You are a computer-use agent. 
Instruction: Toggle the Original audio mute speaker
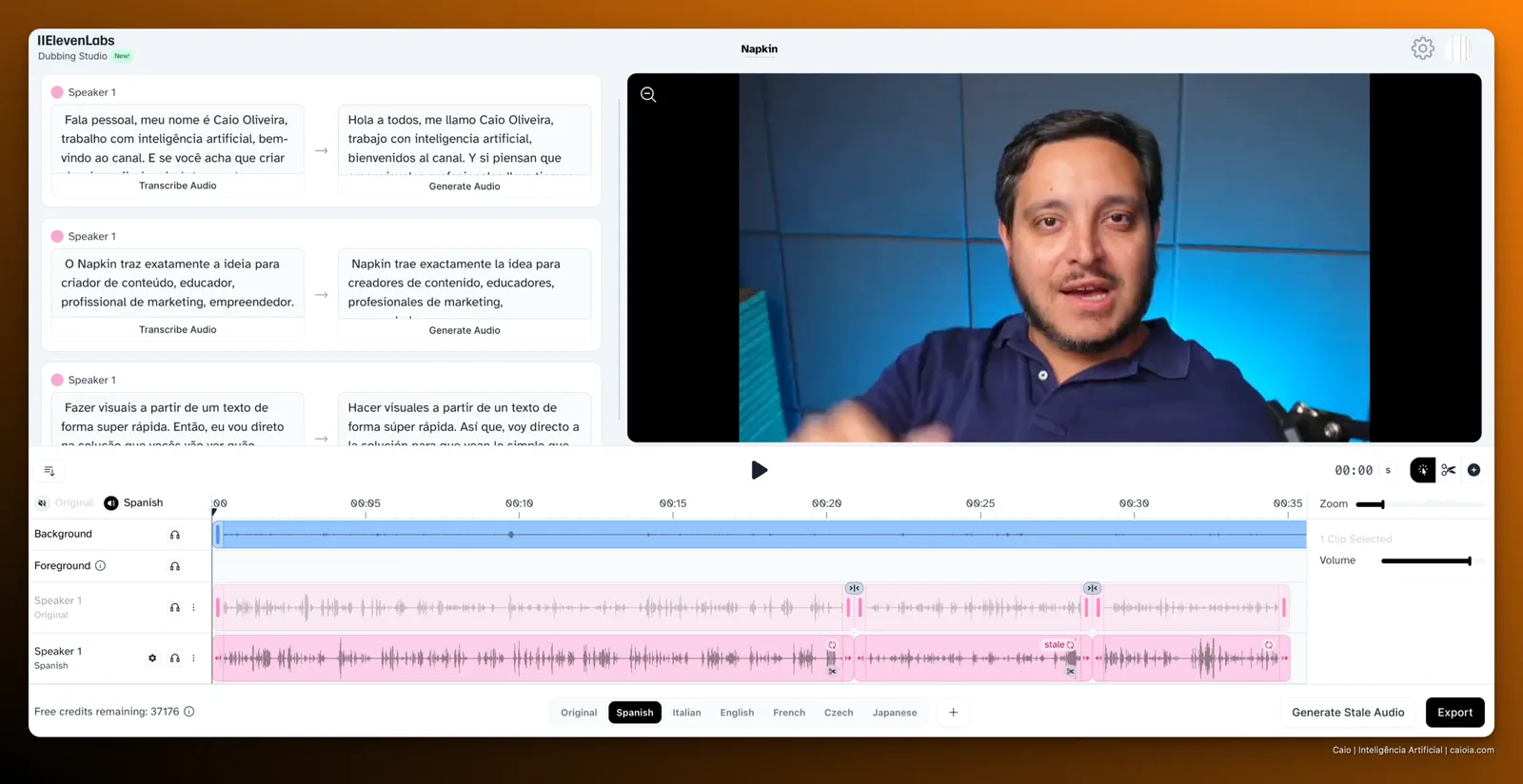tap(42, 502)
